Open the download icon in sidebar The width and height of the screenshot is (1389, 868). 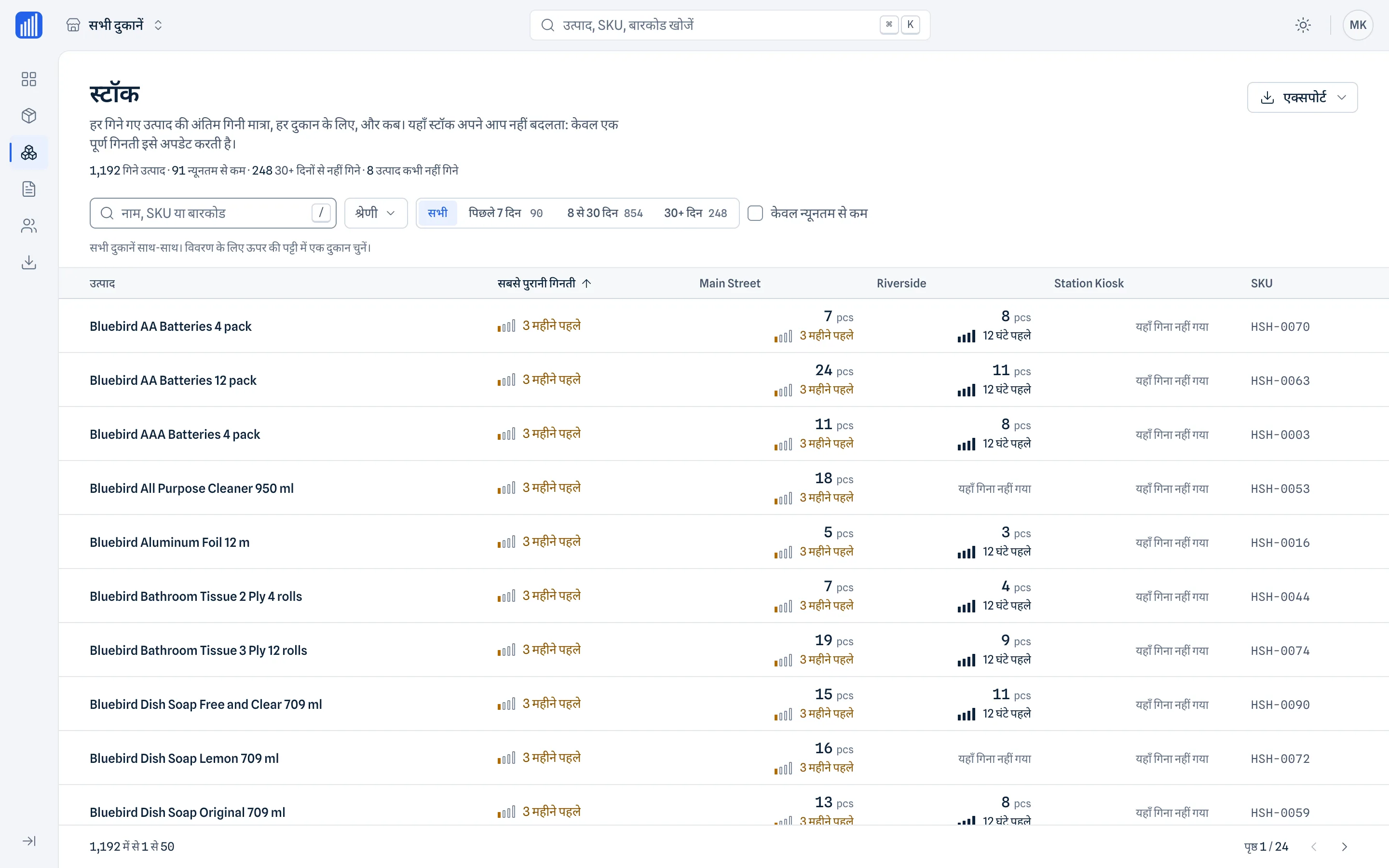pos(29,262)
